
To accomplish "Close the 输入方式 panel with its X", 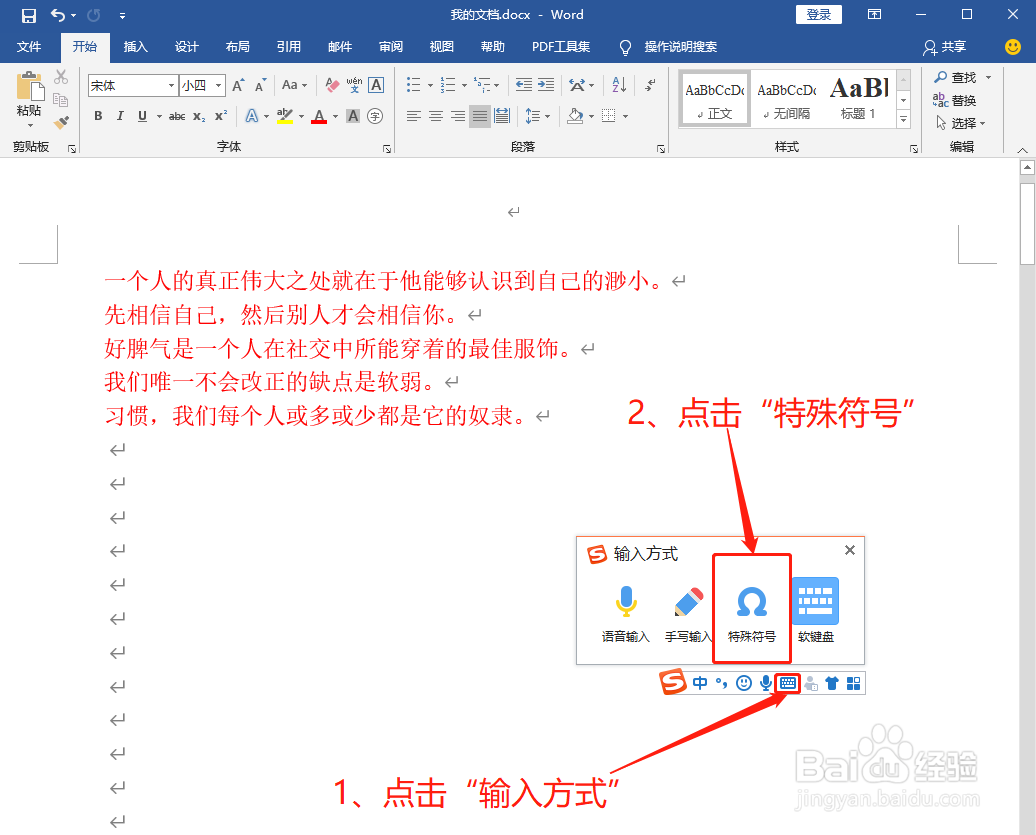I will pyautogui.click(x=849, y=550).
